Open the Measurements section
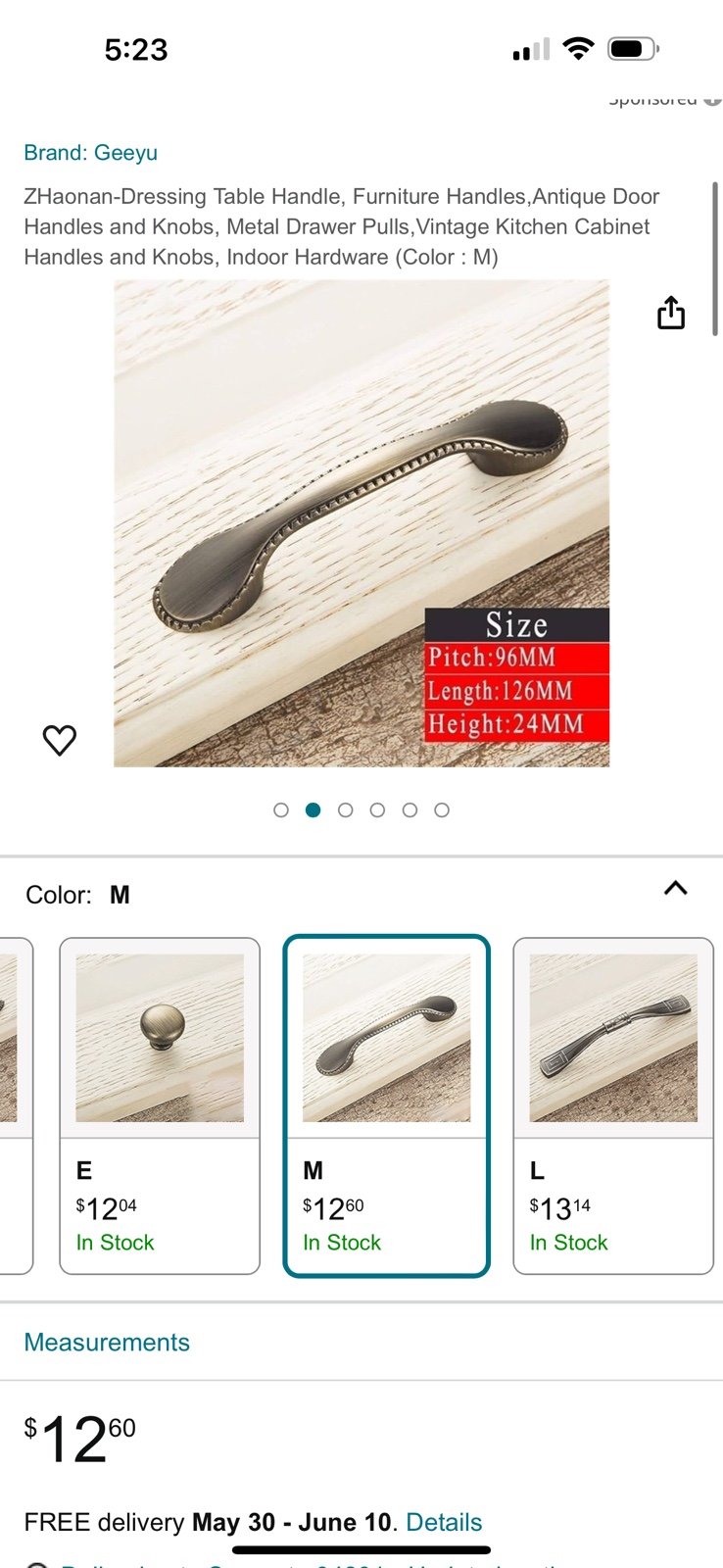The height and width of the screenshot is (1568, 723). click(107, 1343)
